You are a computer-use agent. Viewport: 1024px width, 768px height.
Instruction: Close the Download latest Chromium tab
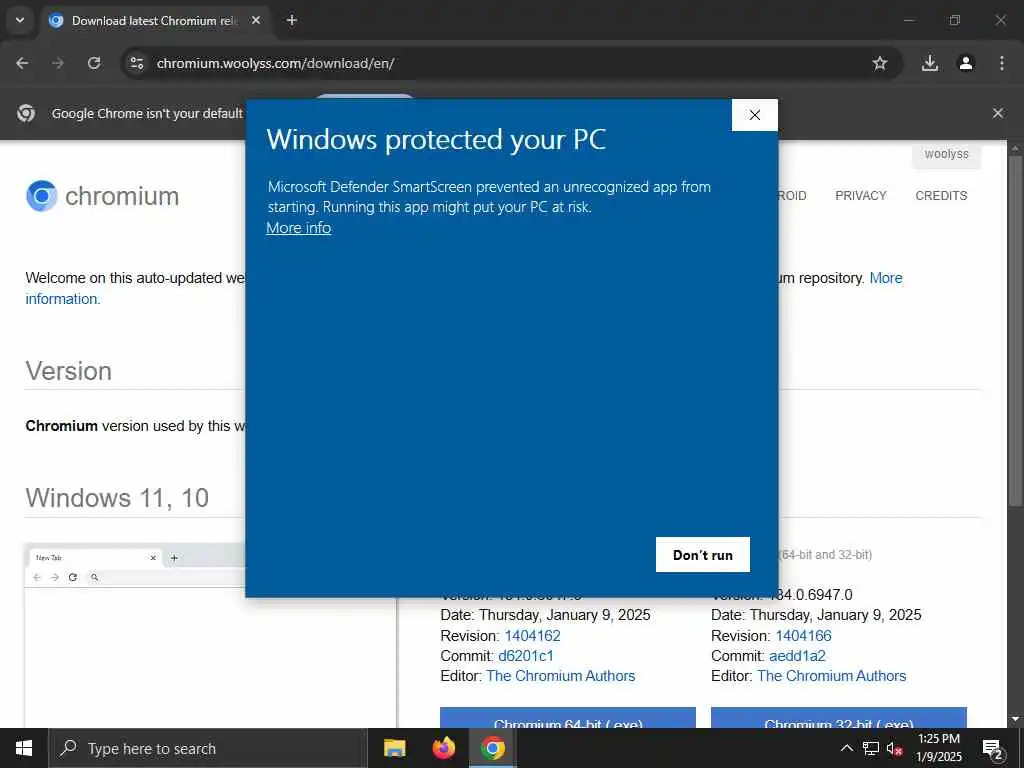(x=256, y=20)
